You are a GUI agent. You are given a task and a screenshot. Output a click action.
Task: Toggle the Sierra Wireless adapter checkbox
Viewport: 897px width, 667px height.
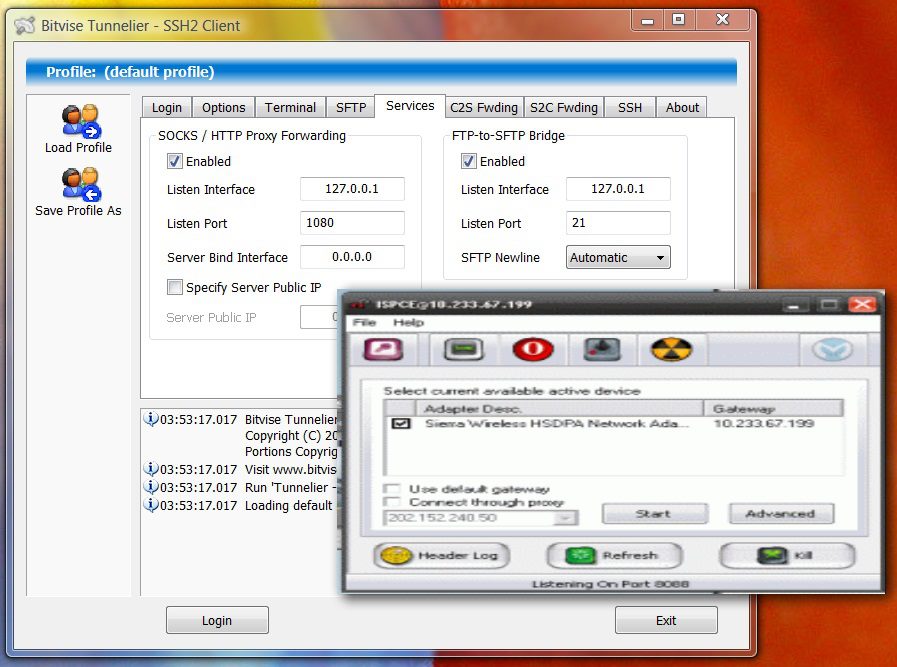coord(400,423)
